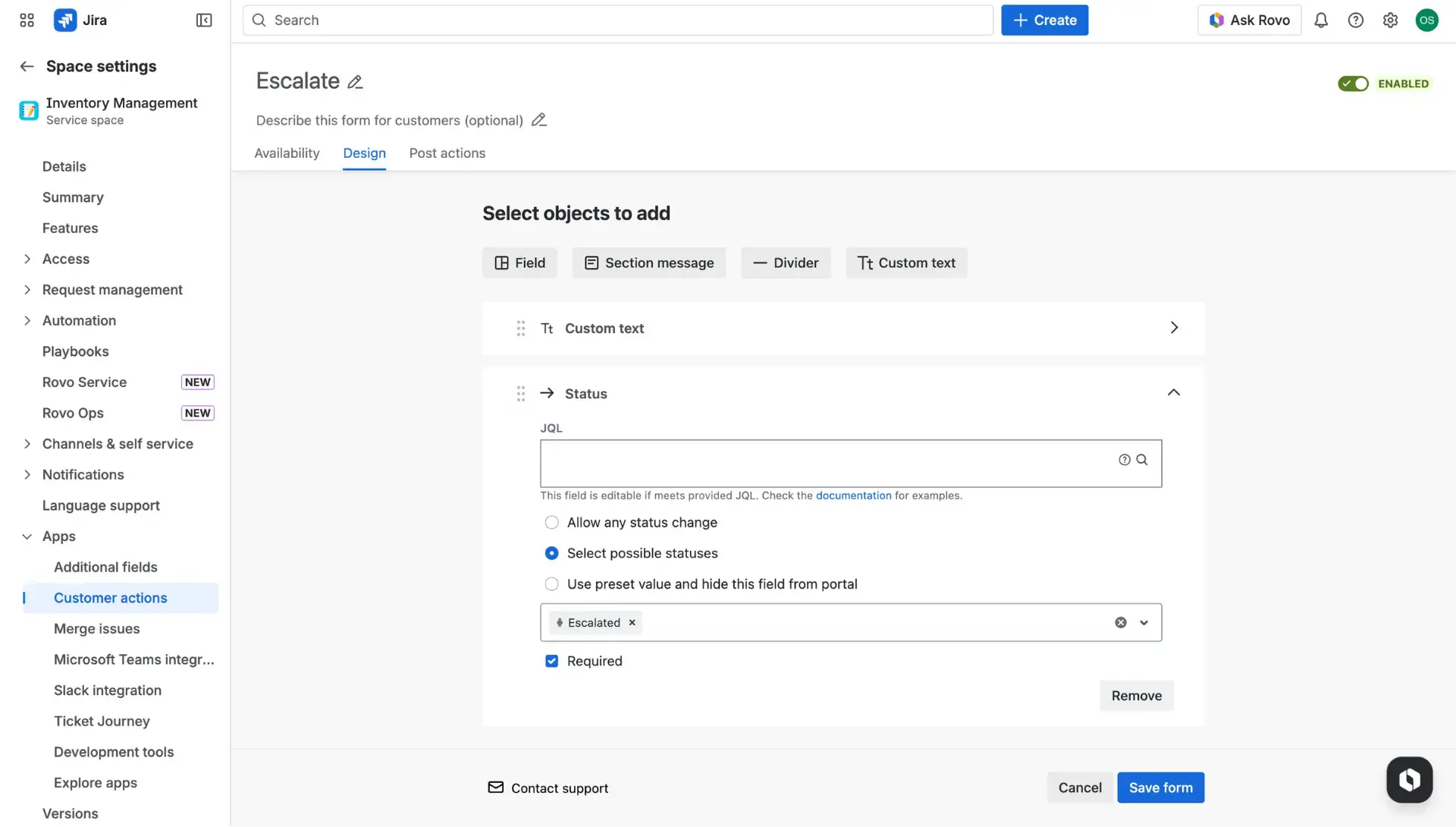Viewport: 1456px width, 827px height.
Task: Collapse the left sidebar panel
Action: (203, 20)
